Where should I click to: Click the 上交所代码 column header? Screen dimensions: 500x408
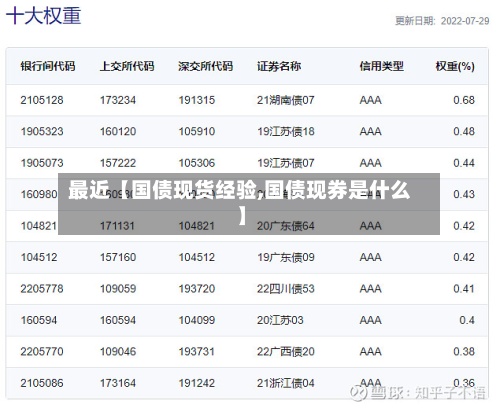[127, 66]
